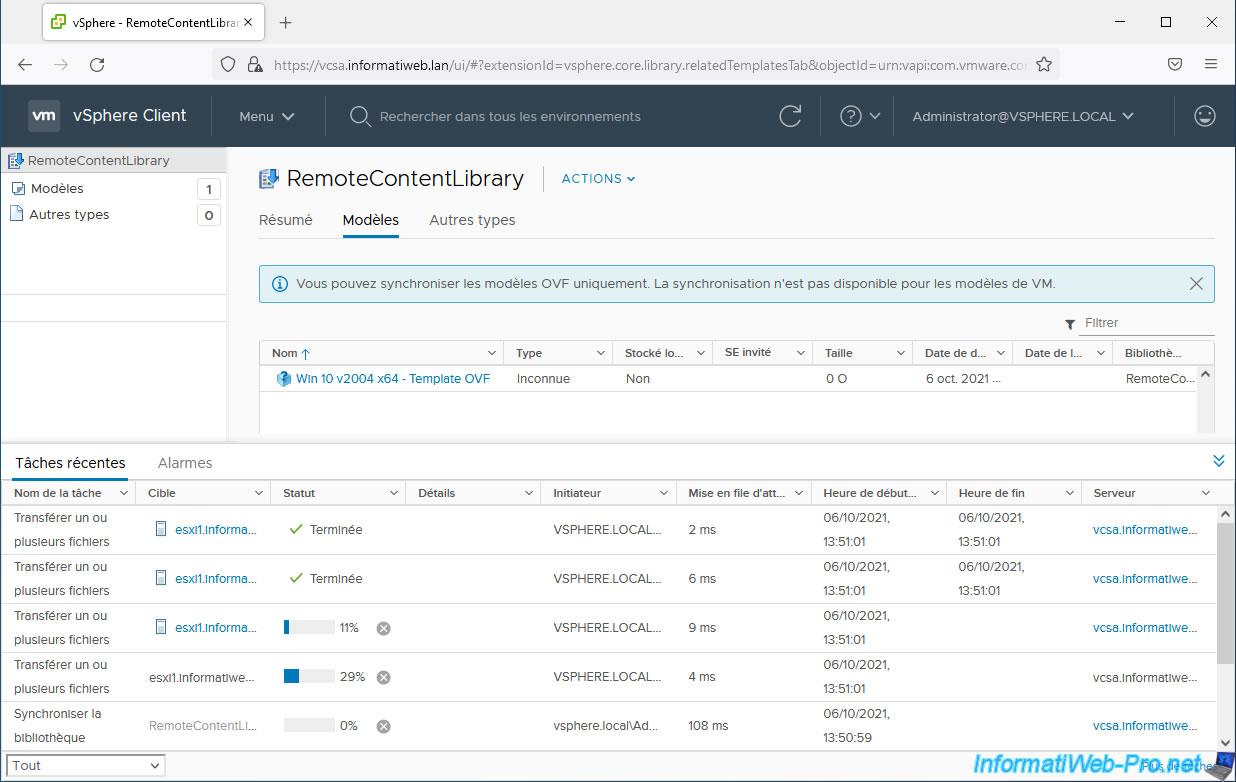Switch to the Alarmes tab
1236x782 pixels.
tap(185, 463)
